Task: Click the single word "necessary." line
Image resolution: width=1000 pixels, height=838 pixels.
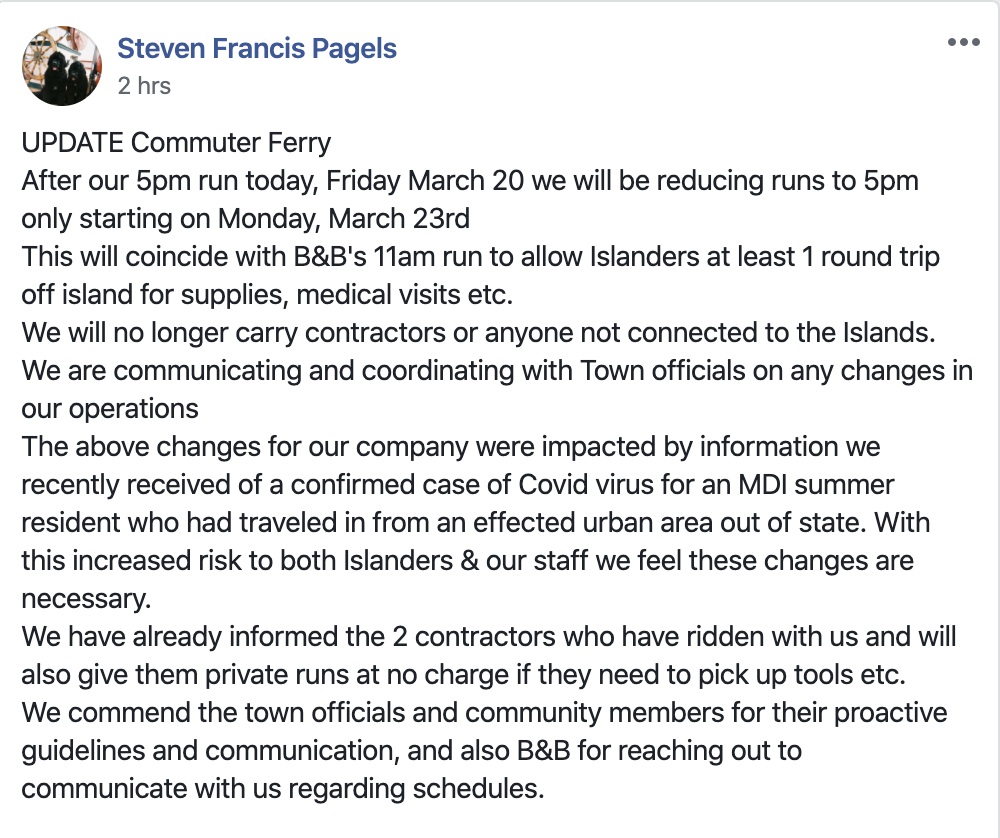Action: click(86, 598)
